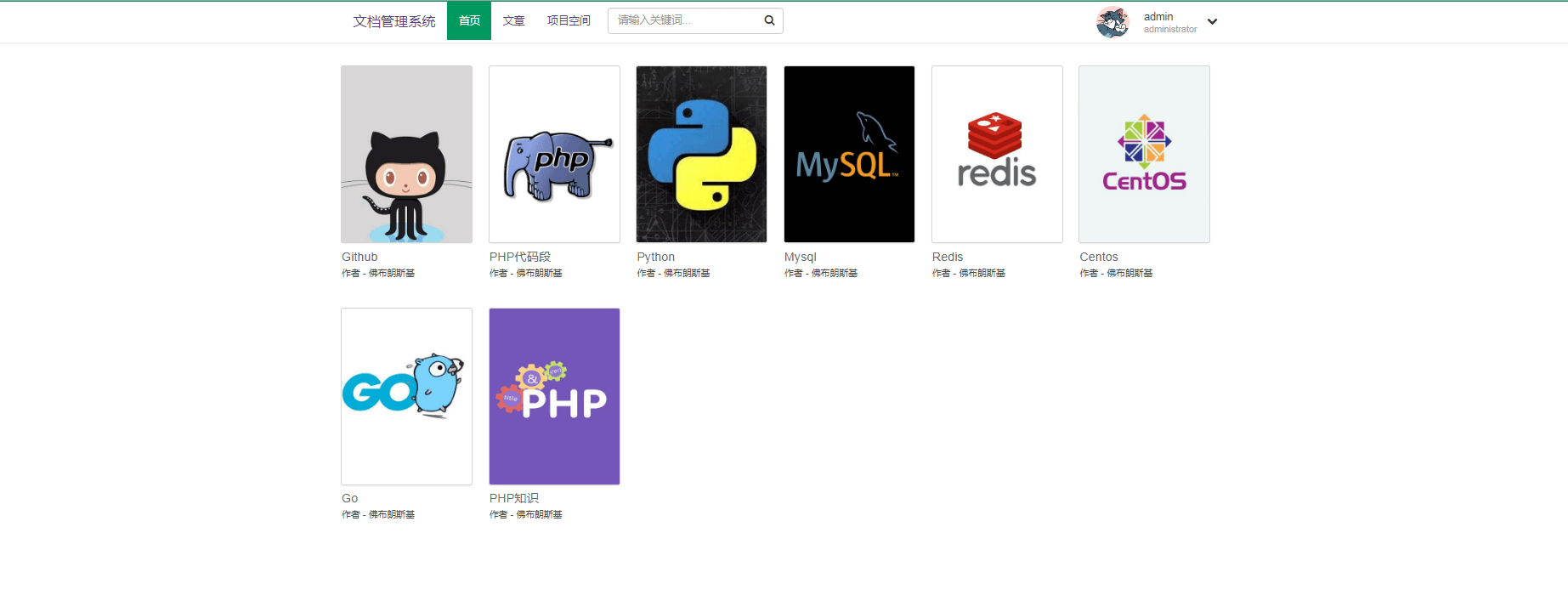Screen dimensions: 1568x612
Task: Open the 项目空间 menu item
Action: coord(569,20)
